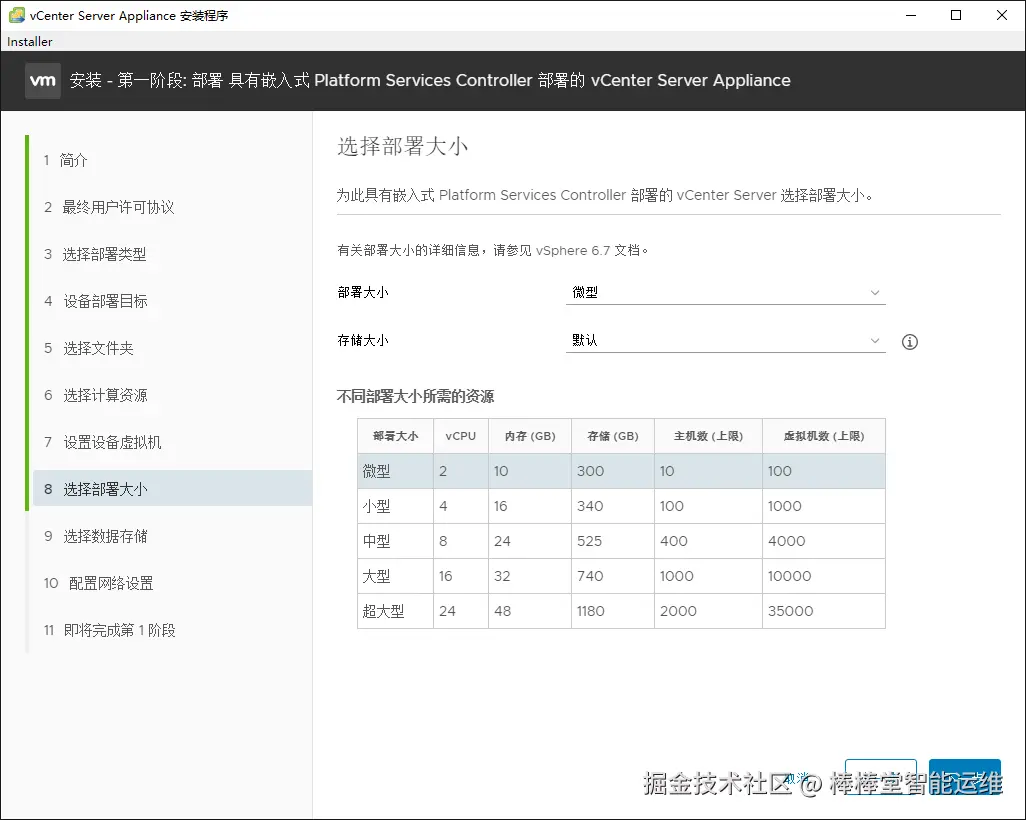The width and height of the screenshot is (1026, 820).
Task: Click the 存储大小 field label
Action: pos(363,340)
